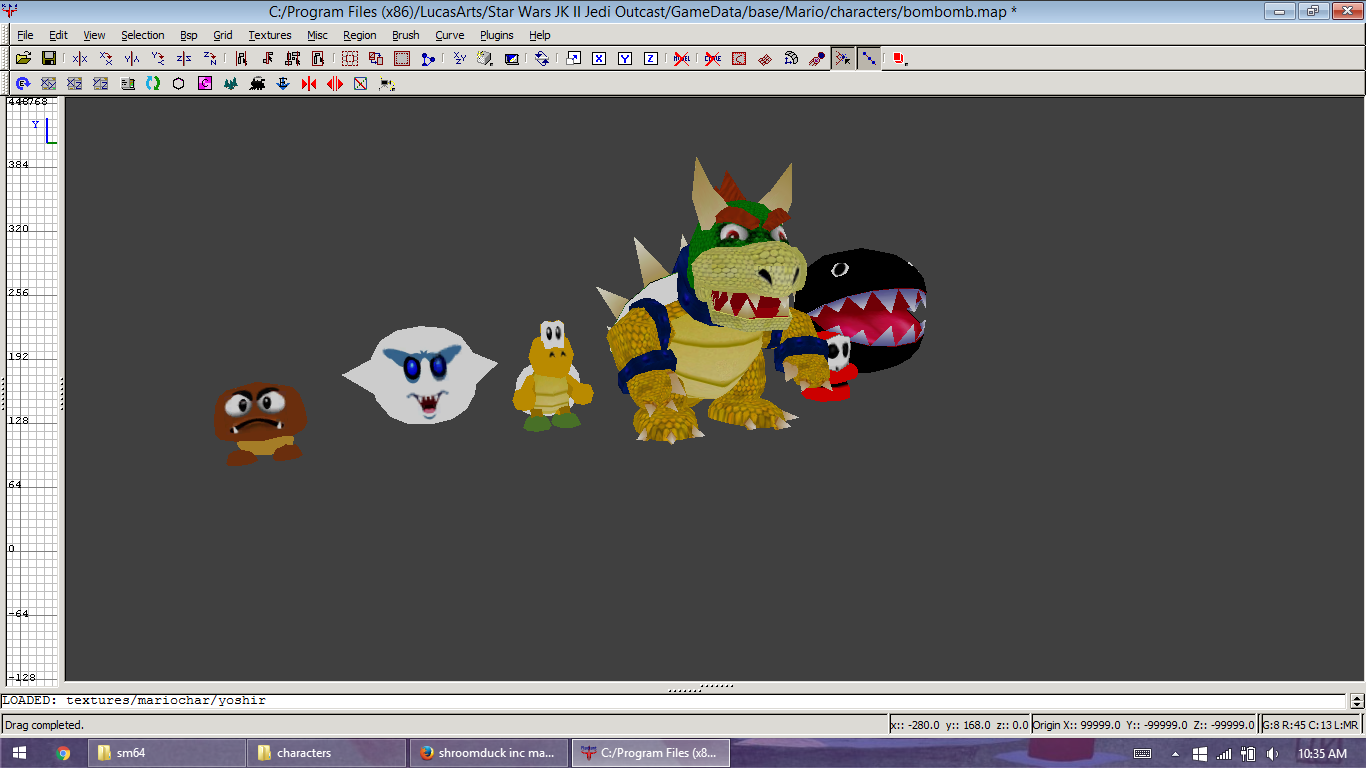Toggle drill down rows and columns selection
1366x768 pixels.
pos(869,59)
